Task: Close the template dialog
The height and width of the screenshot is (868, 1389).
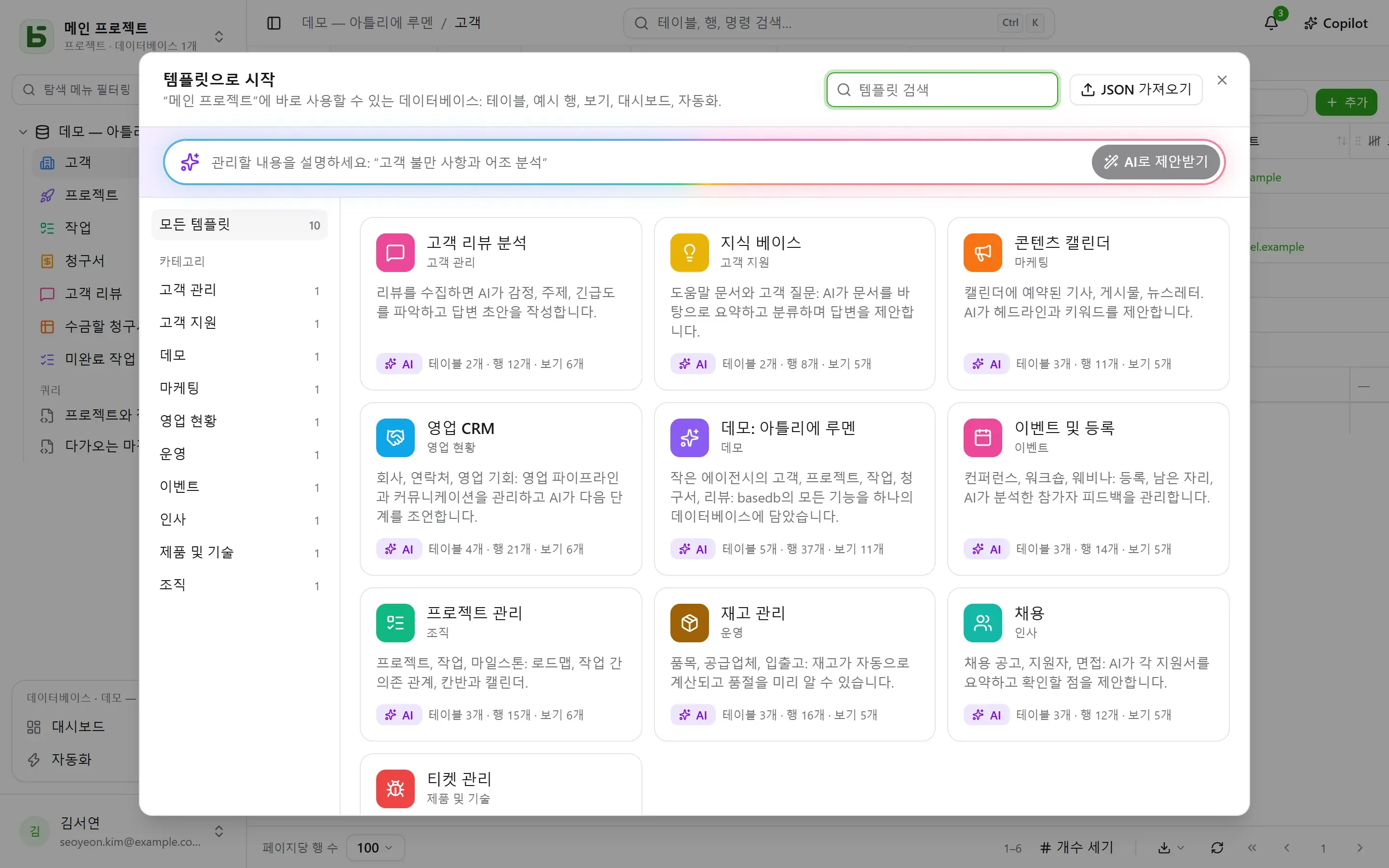Action: click(1222, 80)
